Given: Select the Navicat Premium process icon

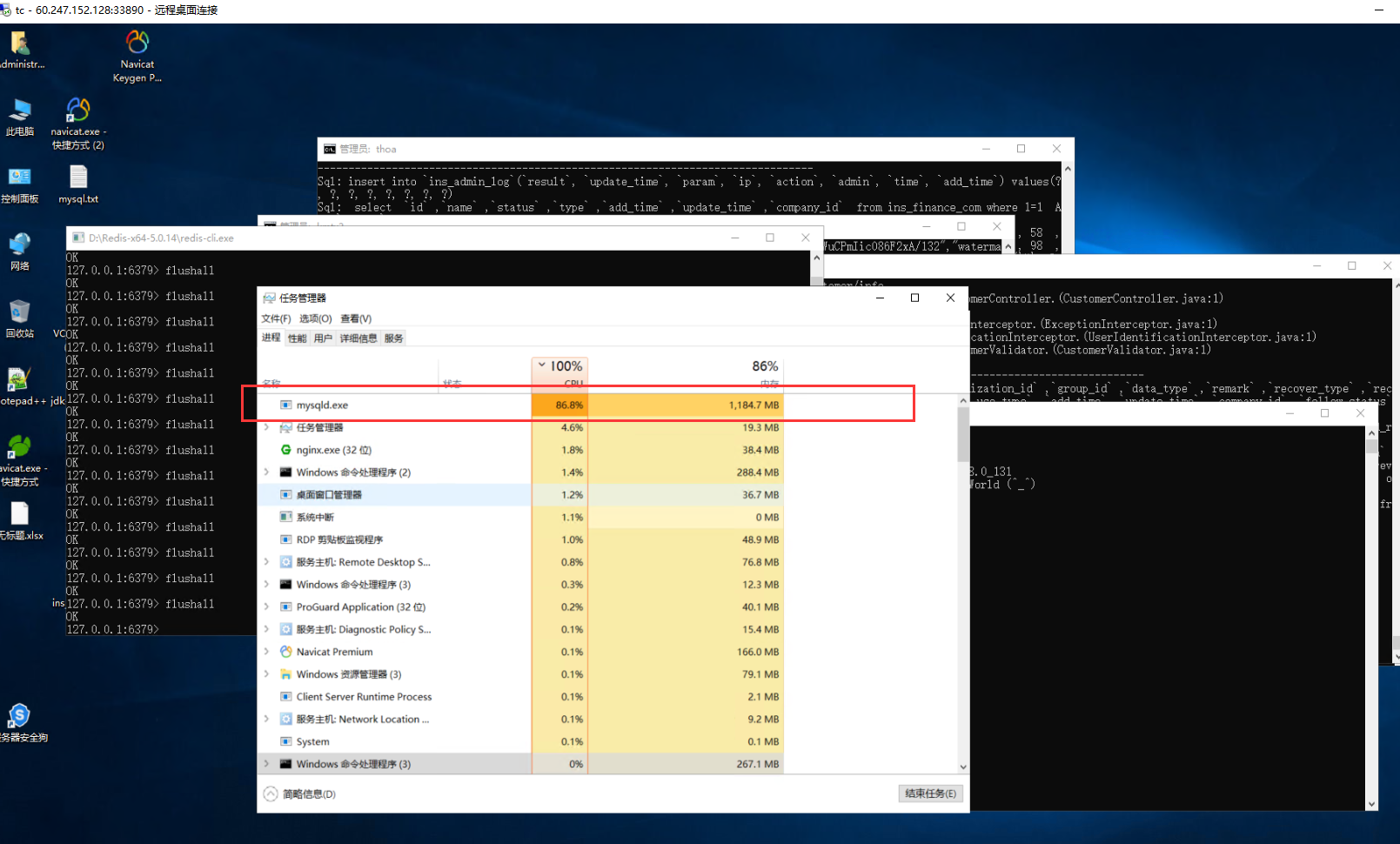Looking at the screenshot, I should pos(285,652).
